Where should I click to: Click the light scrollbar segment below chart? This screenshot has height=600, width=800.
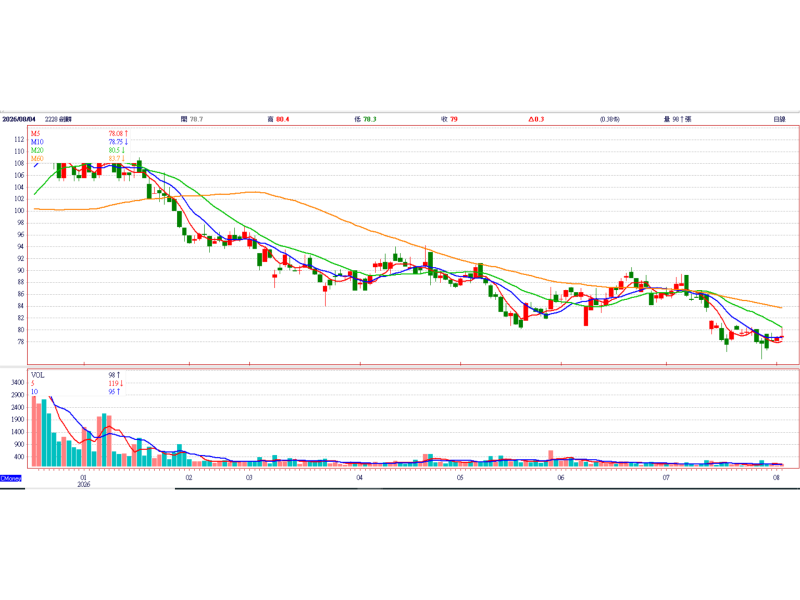click(x=100, y=489)
